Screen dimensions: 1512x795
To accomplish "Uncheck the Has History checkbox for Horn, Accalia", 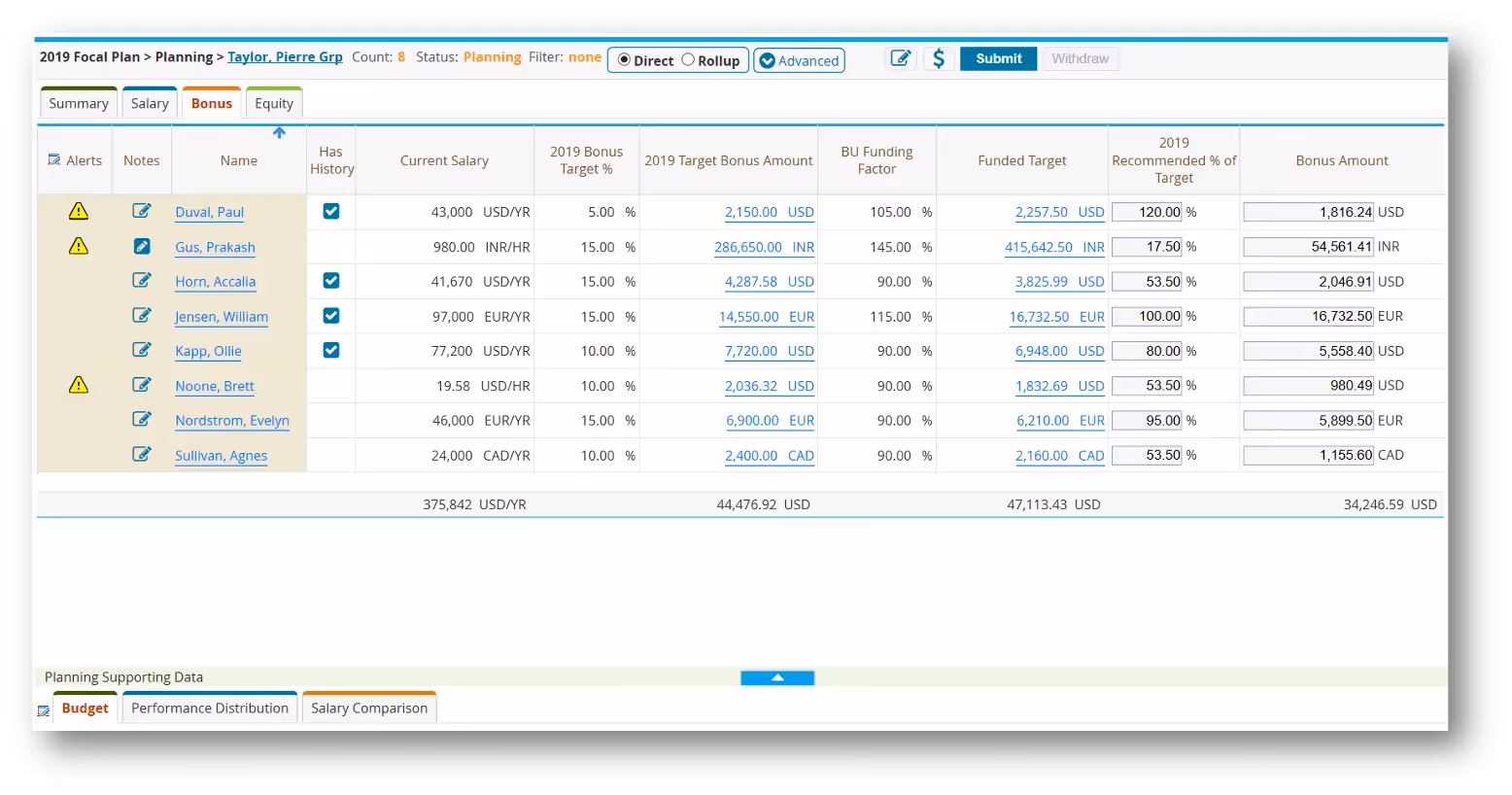I will [x=331, y=281].
